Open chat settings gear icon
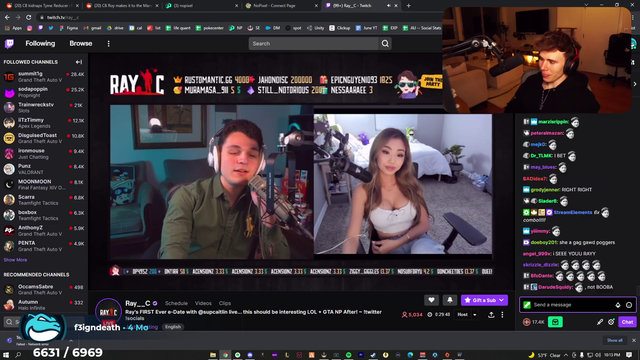Screen dimensions: 640x360 [611, 322]
